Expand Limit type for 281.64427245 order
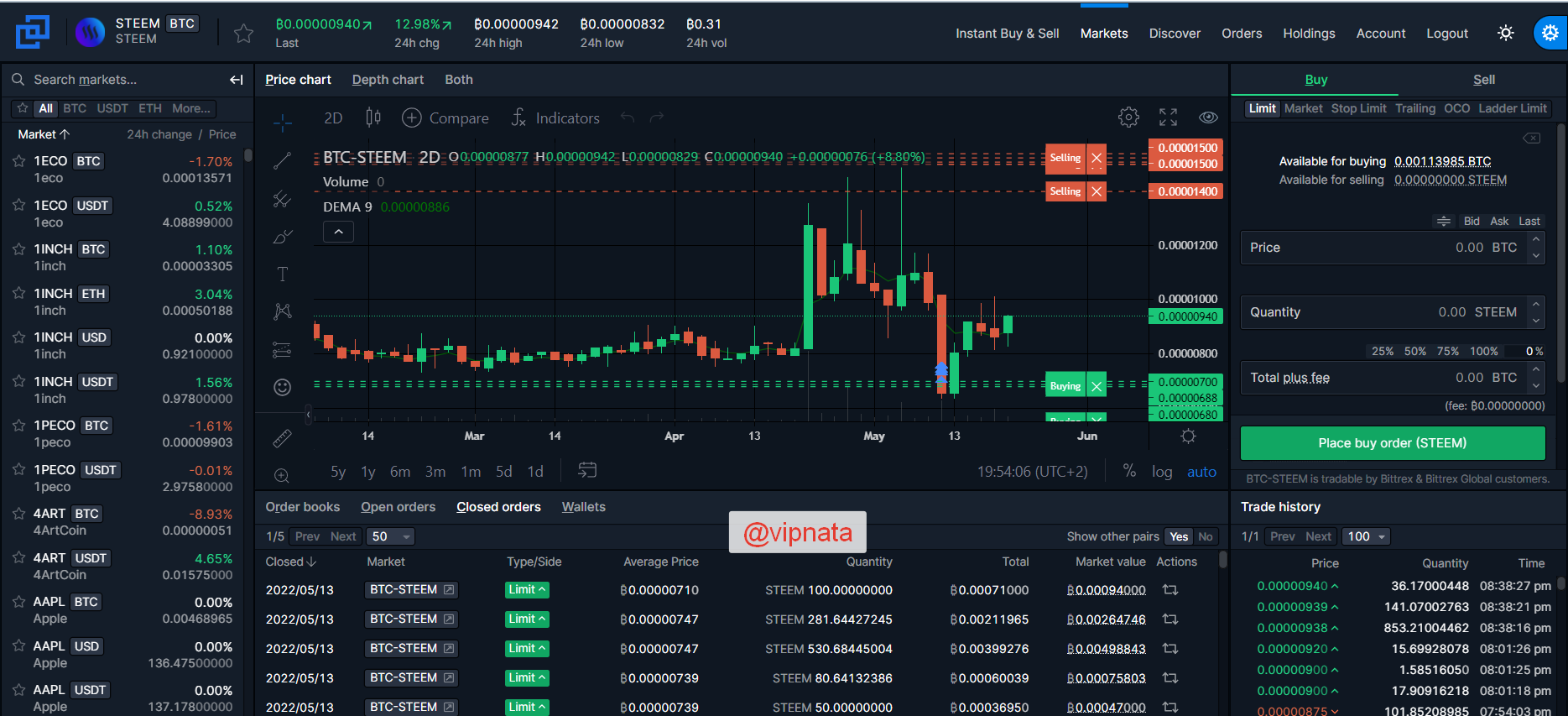The width and height of the screenshot is (1568, 716). [x=527, y=619]
